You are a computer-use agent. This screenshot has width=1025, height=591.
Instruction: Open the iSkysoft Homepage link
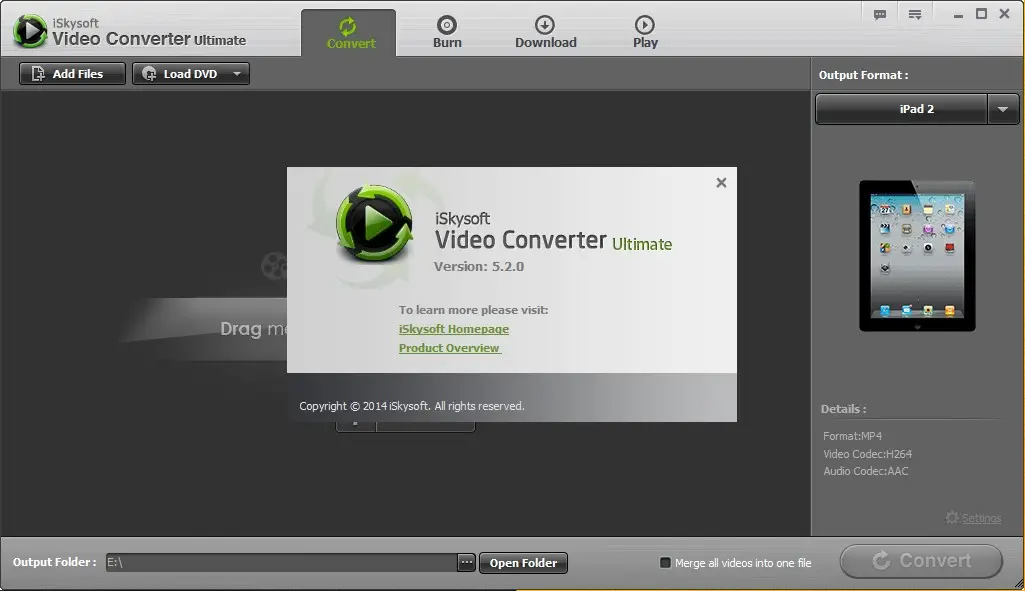point(454,329)
